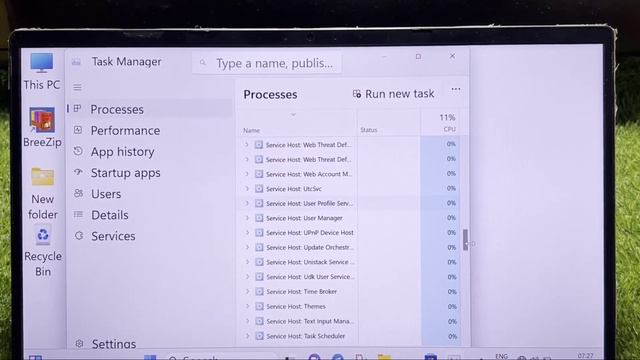Click gear icon of Service Host: User Manager
Image resolution: width=640 pixels, height=360 pixels.
pyautogui.click(x=259, y=218)
